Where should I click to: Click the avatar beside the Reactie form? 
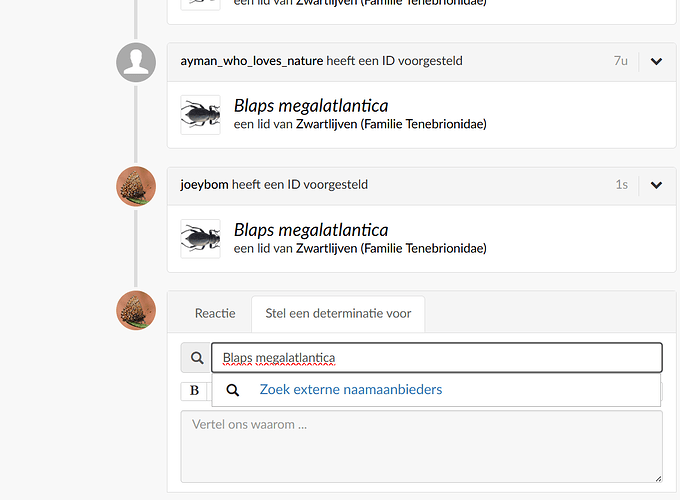pyautogui.click(x=136, y=311)
